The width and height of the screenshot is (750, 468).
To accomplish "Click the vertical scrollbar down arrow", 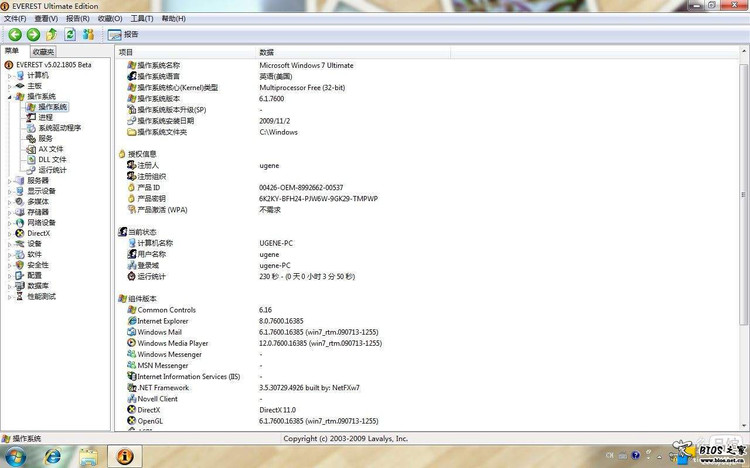I will [x=744, y=425].
